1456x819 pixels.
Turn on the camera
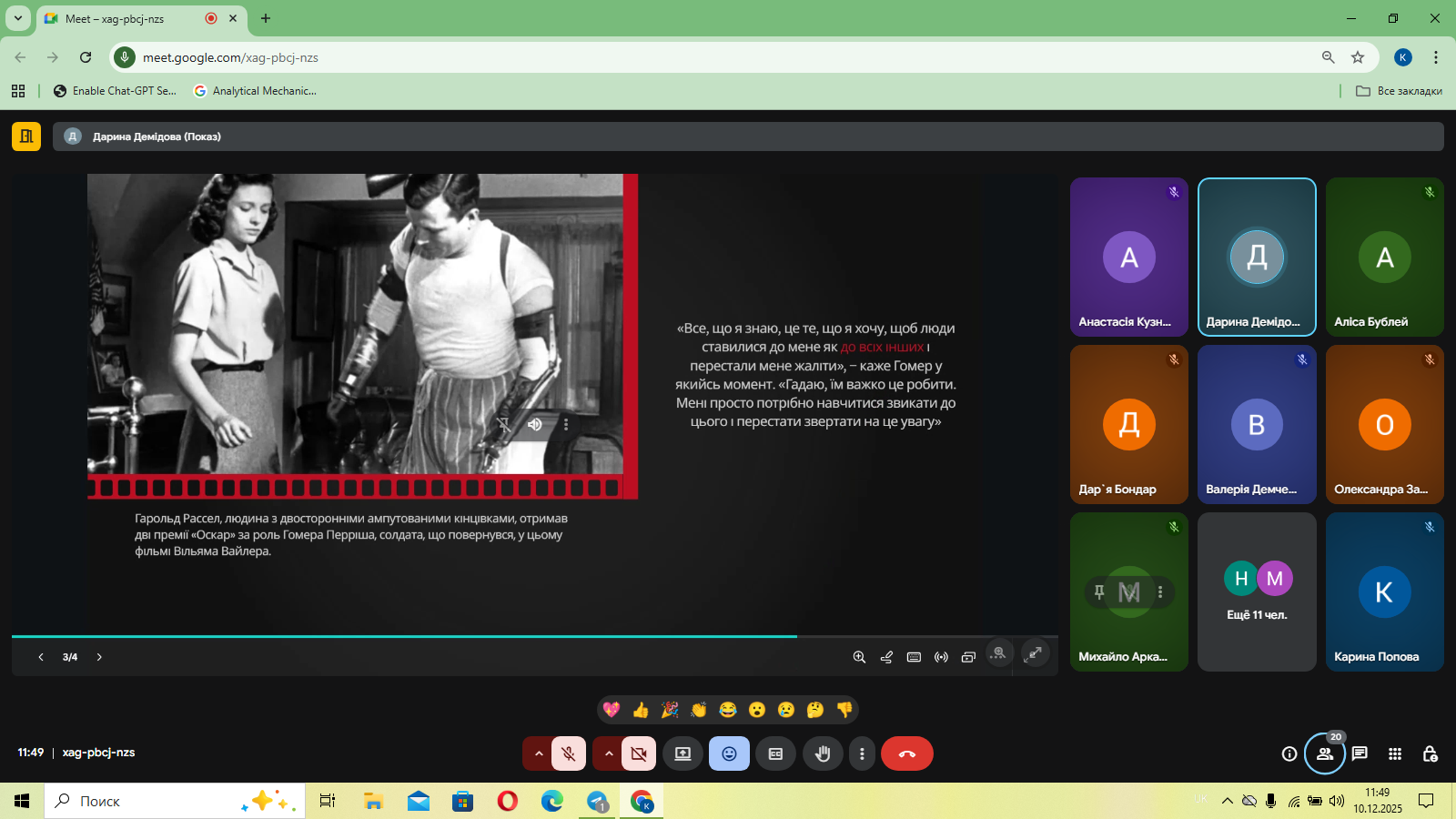(x=639, y=753)
